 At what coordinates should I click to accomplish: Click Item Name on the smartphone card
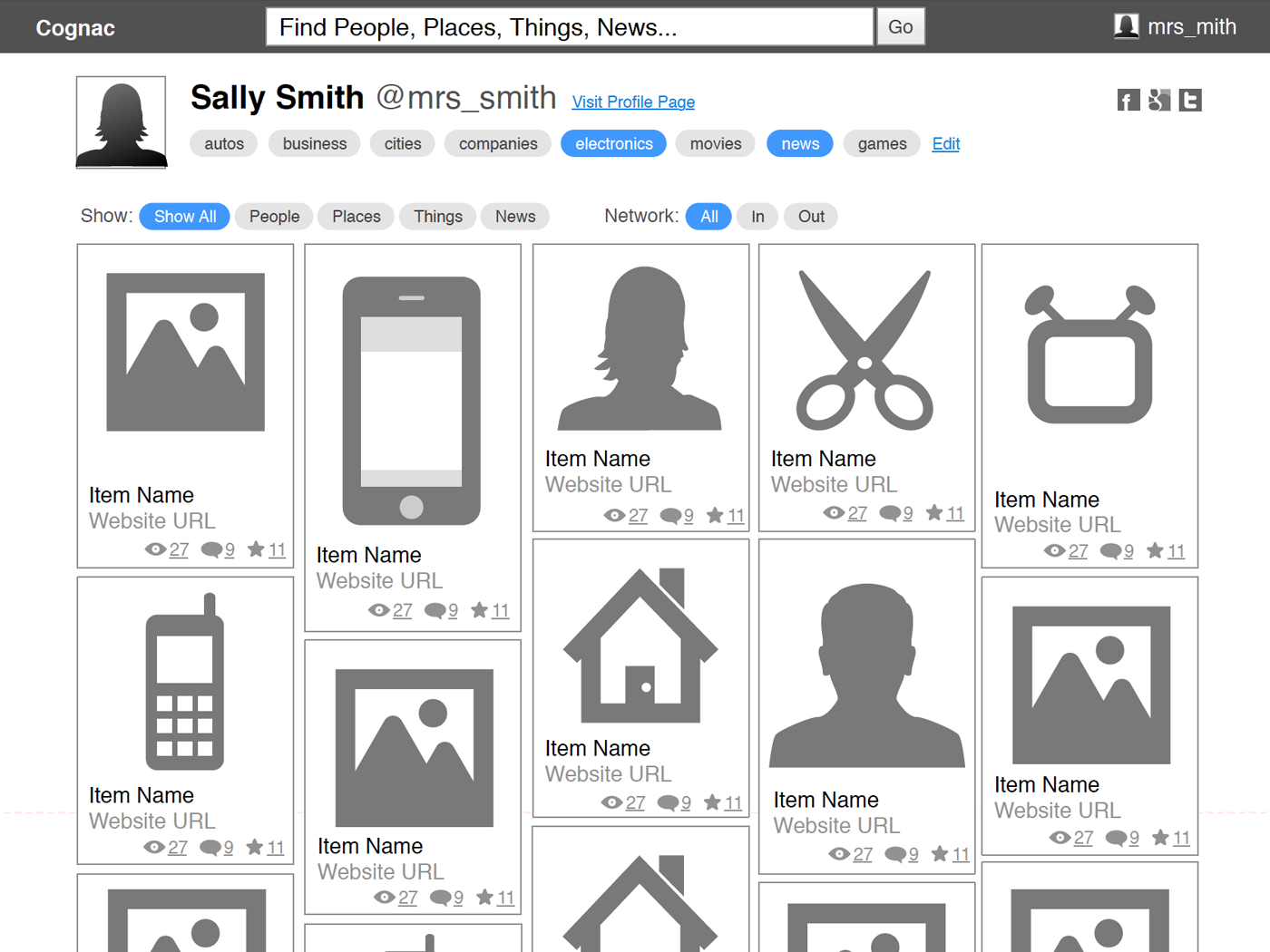(x=369, y=555)
